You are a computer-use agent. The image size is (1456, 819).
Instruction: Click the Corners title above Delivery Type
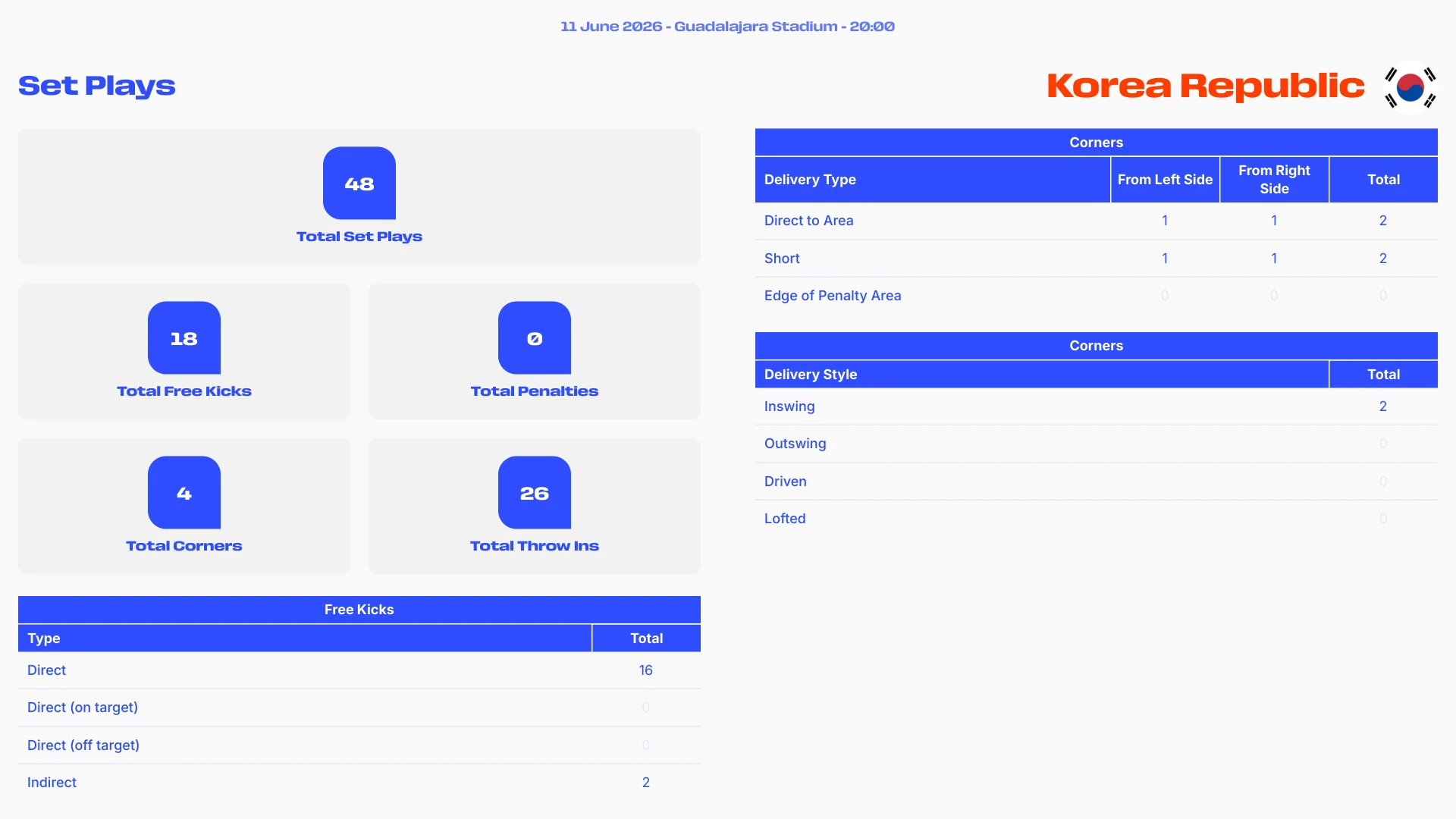coord(1097,143)
